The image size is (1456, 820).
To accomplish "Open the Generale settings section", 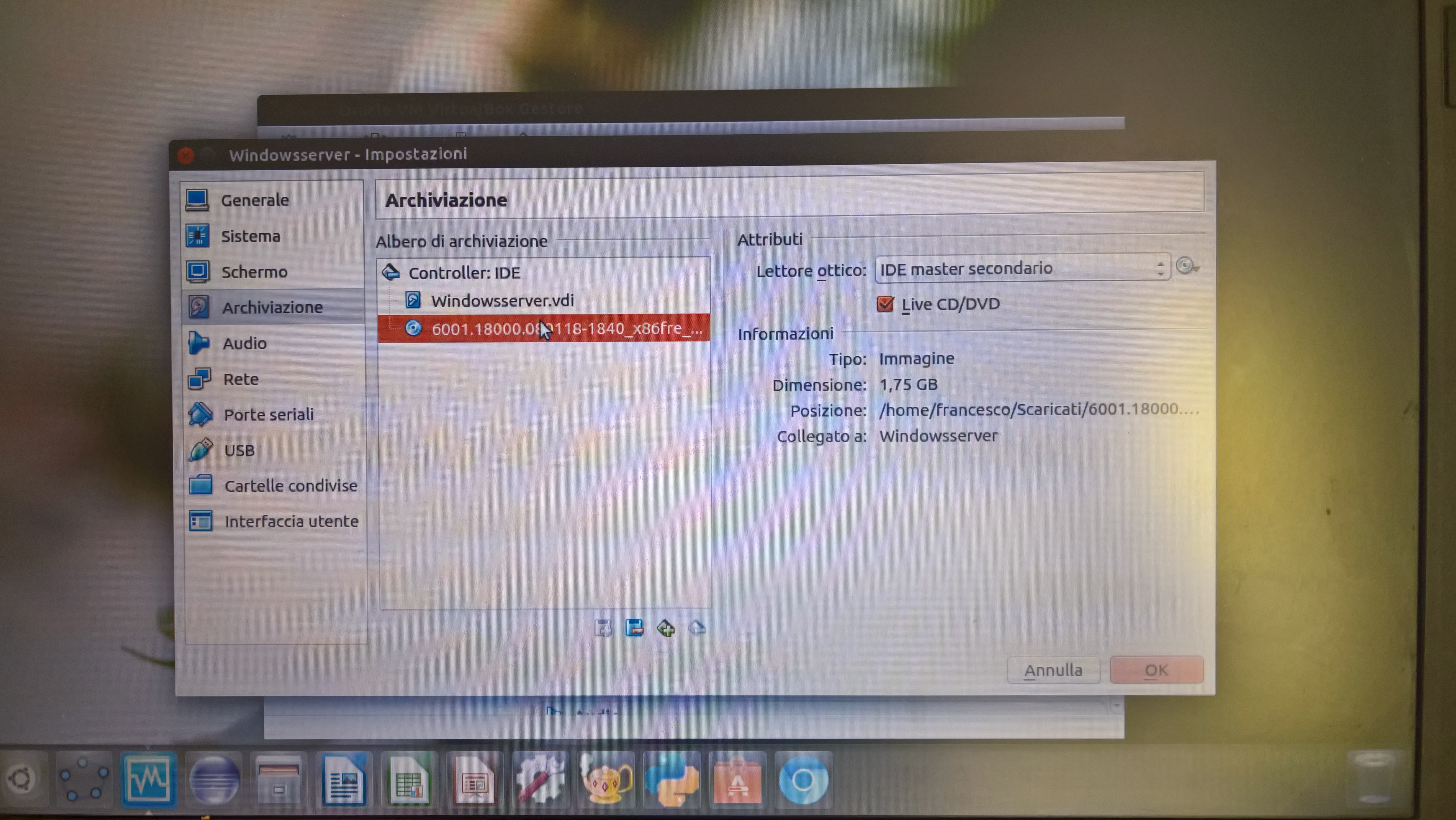I will pos(273,200).
